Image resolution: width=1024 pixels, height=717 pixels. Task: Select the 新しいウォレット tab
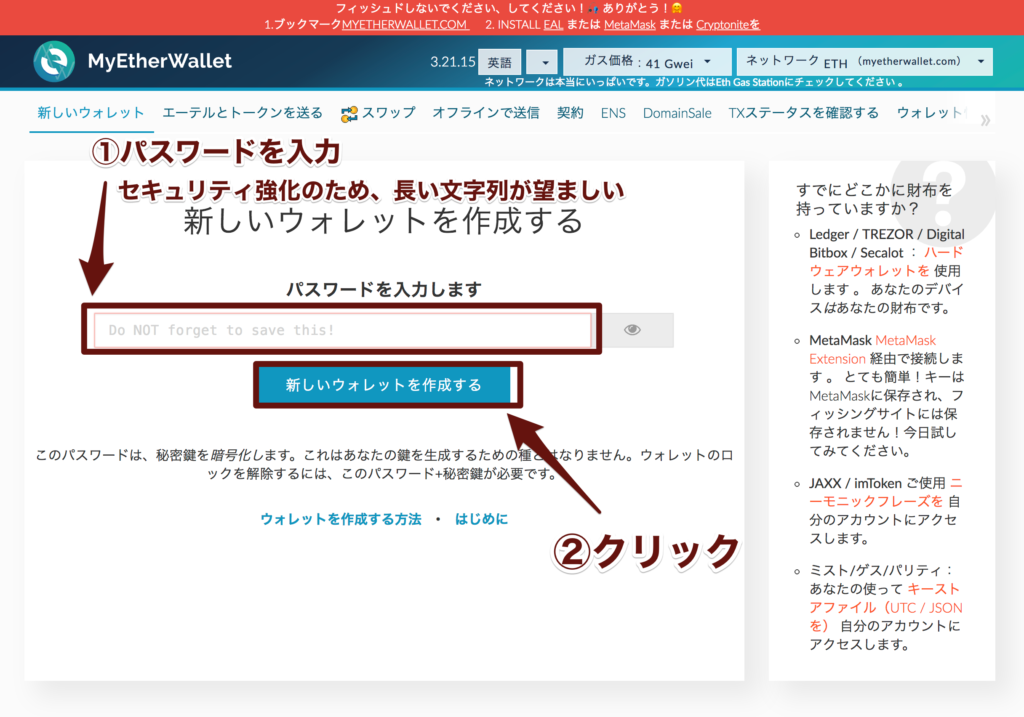click(91, 112)
